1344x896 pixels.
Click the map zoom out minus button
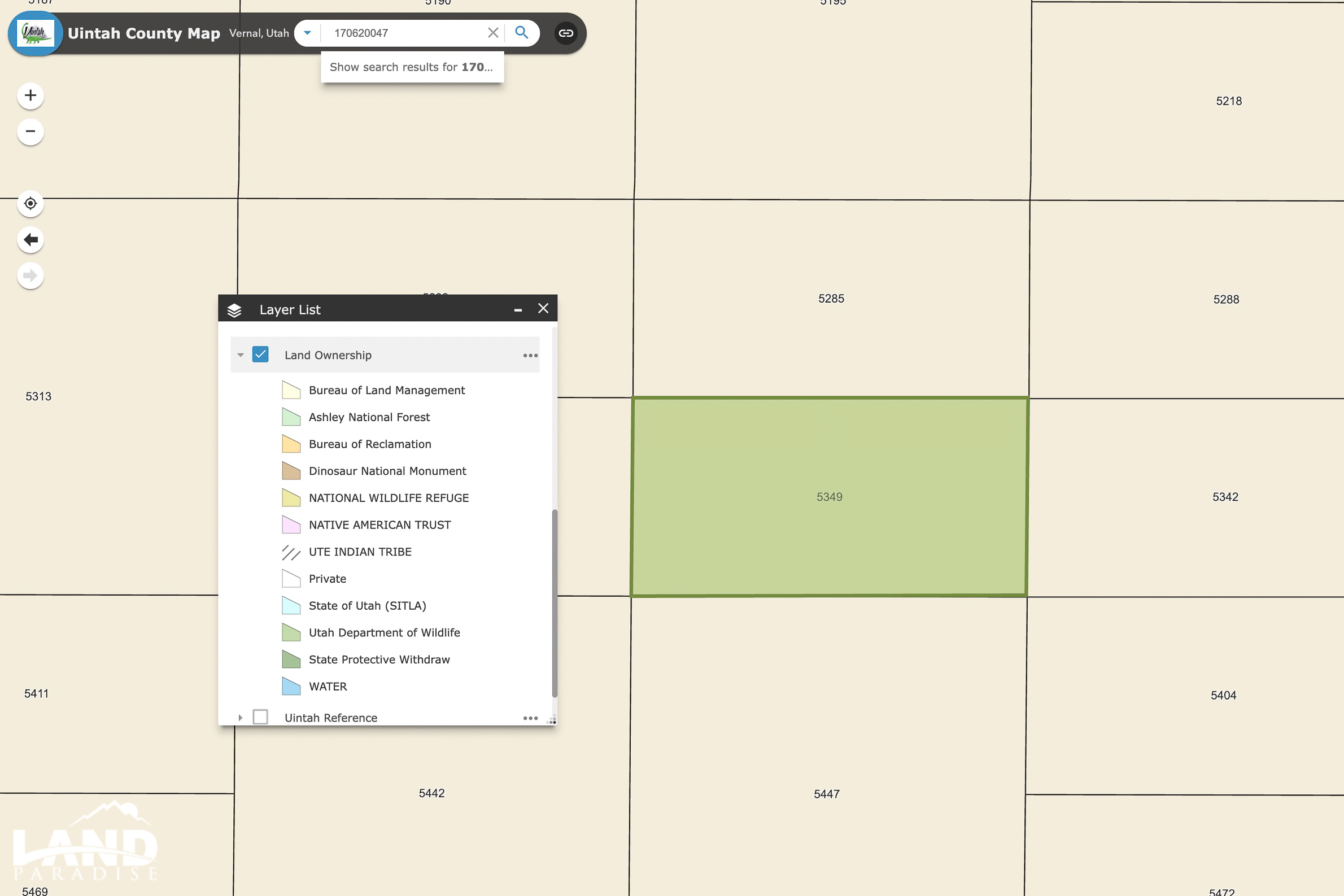pyautogui.click(x=30, y=132)
